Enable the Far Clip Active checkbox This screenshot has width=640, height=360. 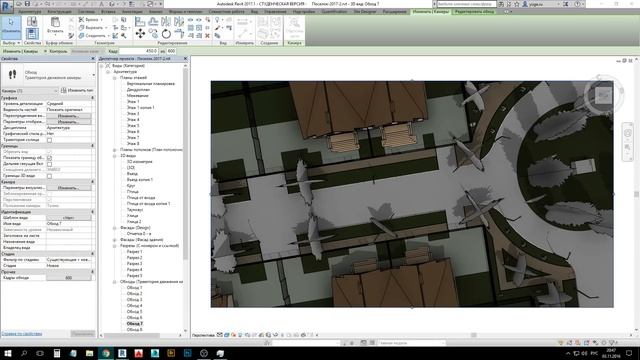coord(49,164)
